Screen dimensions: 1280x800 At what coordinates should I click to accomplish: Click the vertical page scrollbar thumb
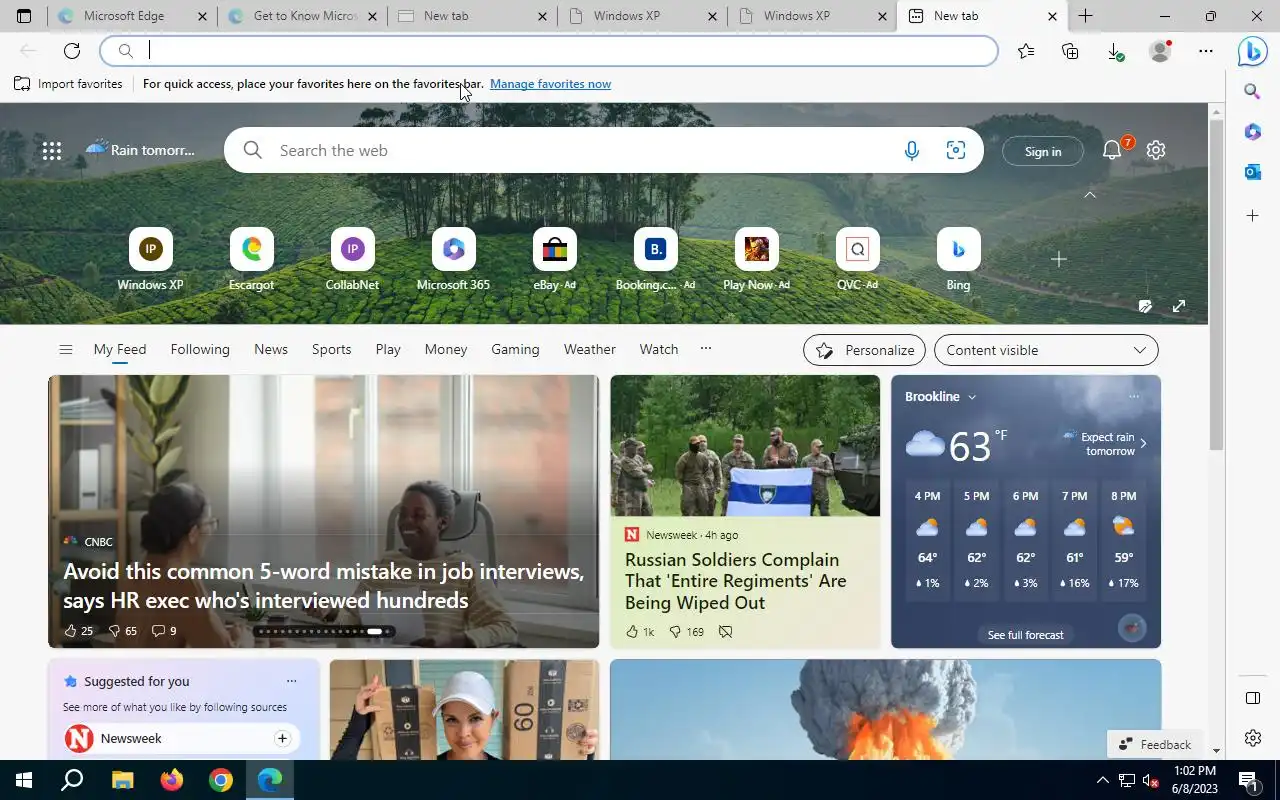[x=1217, y=285]
